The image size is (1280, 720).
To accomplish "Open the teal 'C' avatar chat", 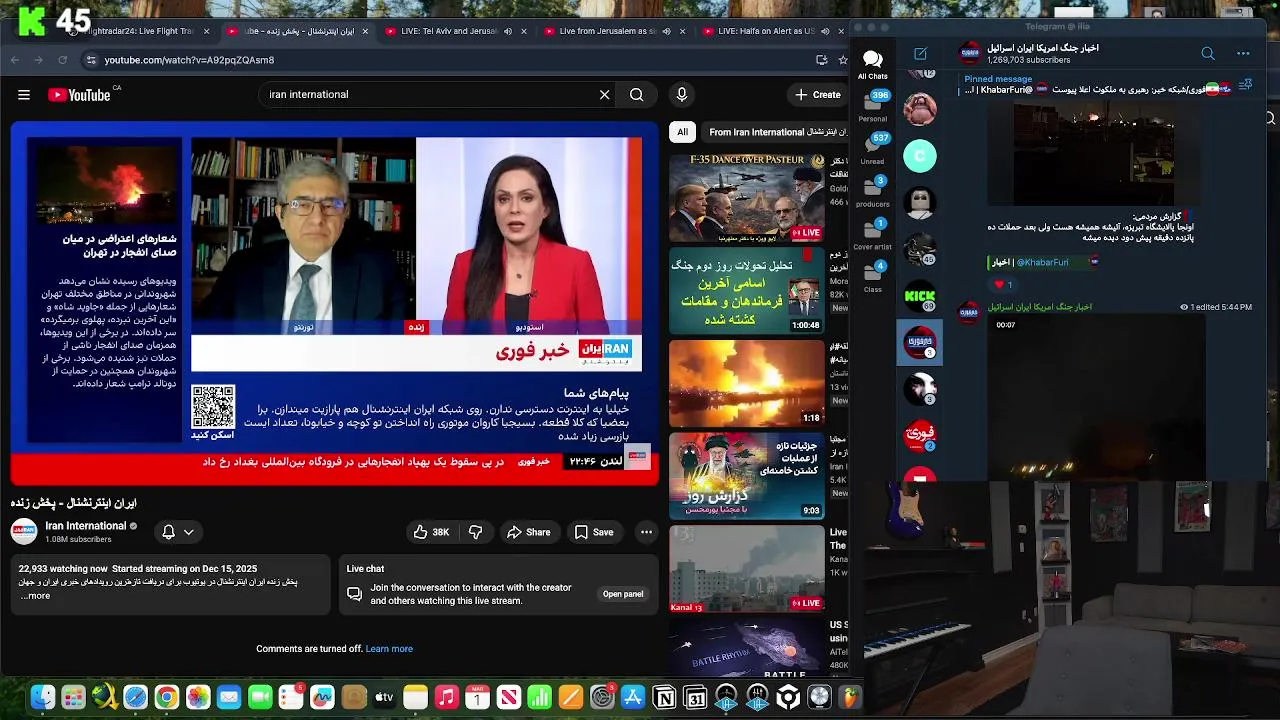I will [x=920, y=156].
